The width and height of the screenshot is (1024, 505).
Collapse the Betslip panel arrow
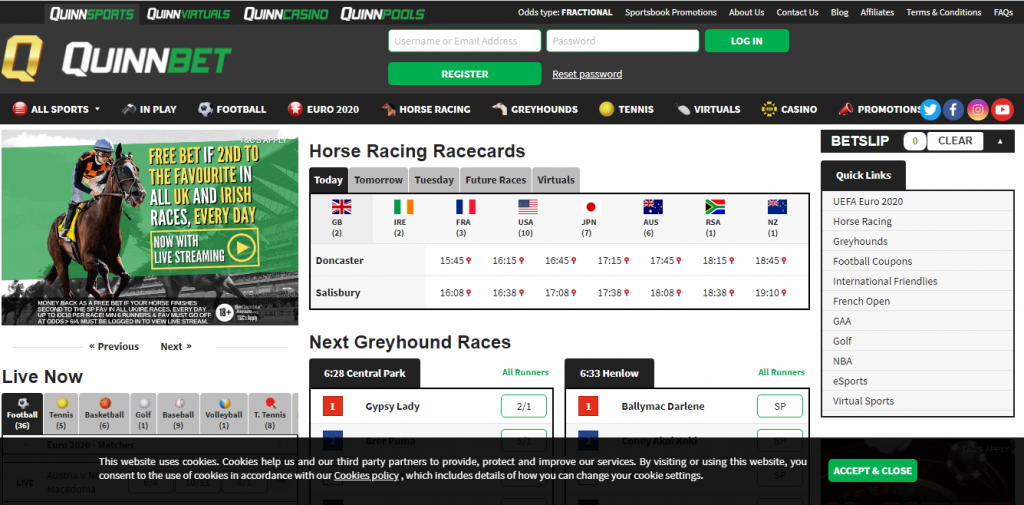point(999,141)
